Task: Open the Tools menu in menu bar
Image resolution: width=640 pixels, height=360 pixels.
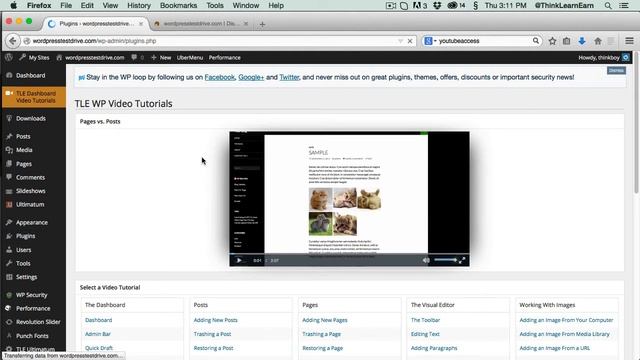Action: (215, 6)
